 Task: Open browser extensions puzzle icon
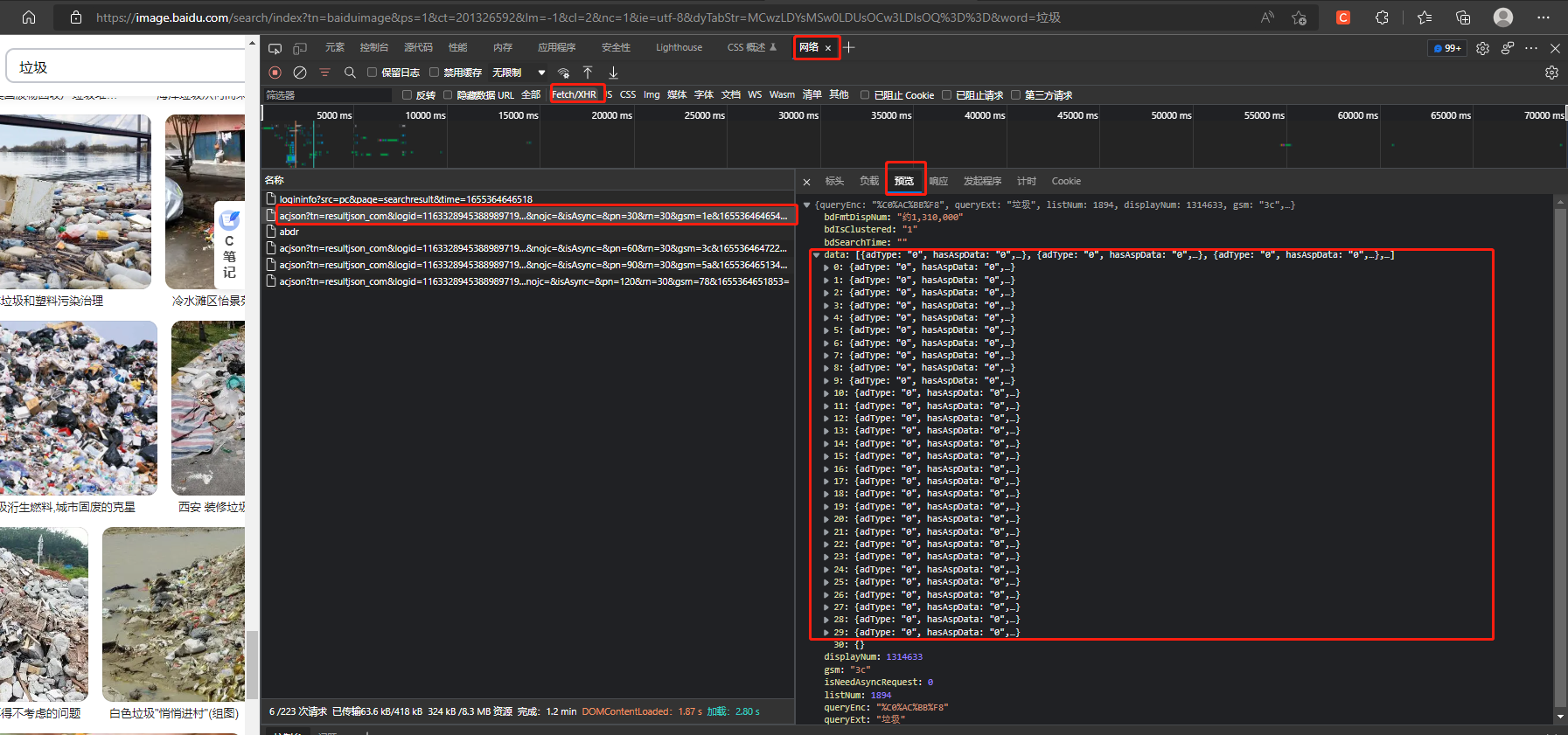(1382, 17)
